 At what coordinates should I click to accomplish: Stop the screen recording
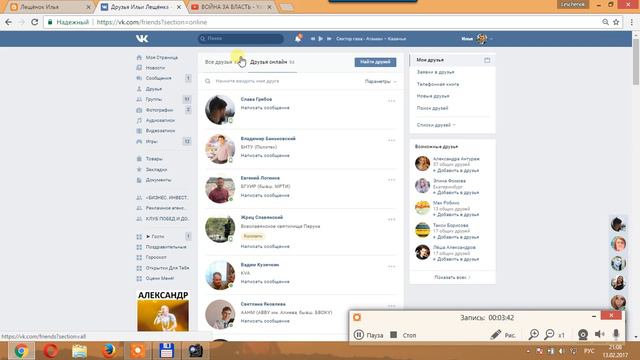click(x=403, y=335)
